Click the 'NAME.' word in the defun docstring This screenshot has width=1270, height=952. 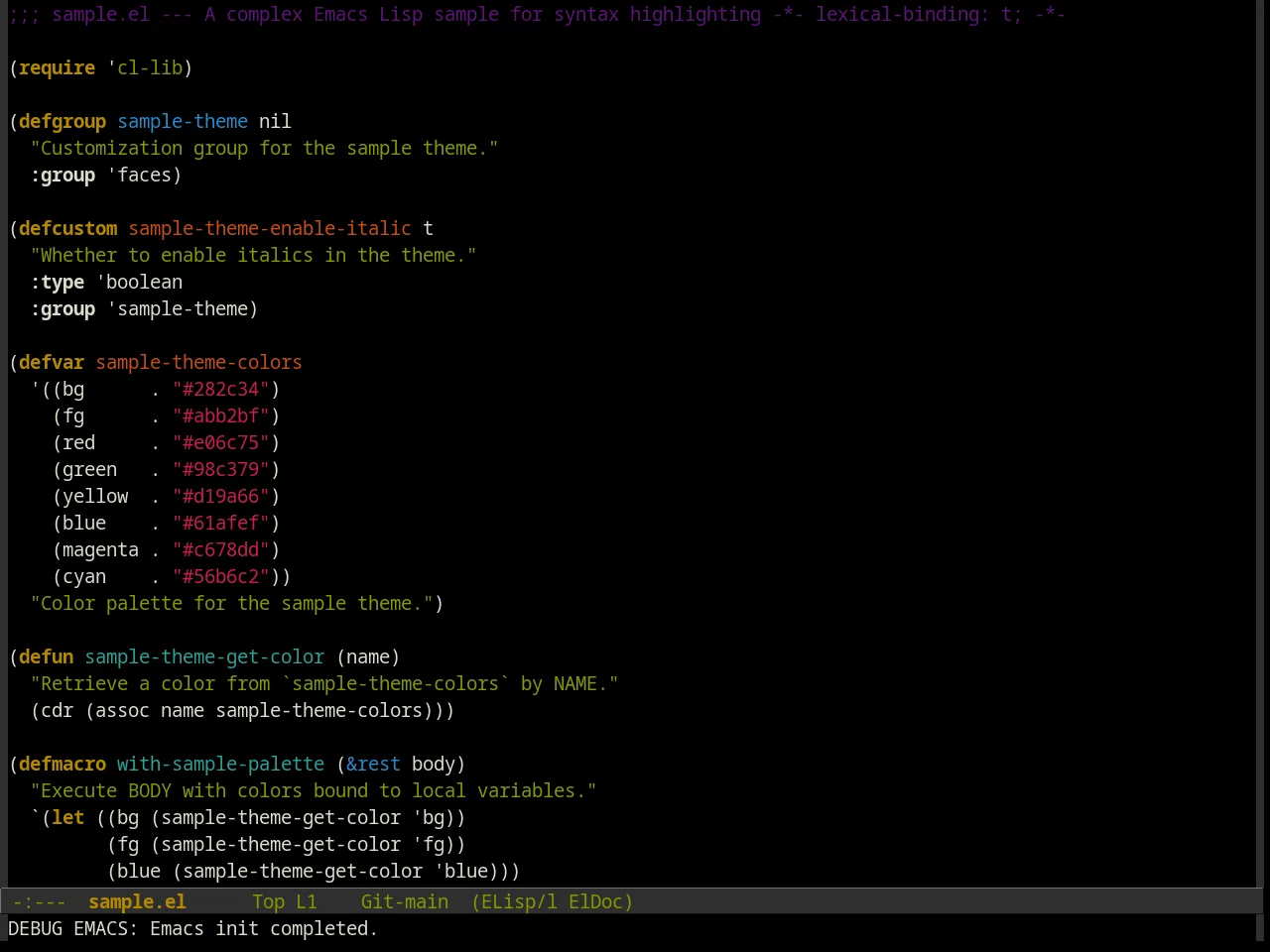click(x=580, y=683)
